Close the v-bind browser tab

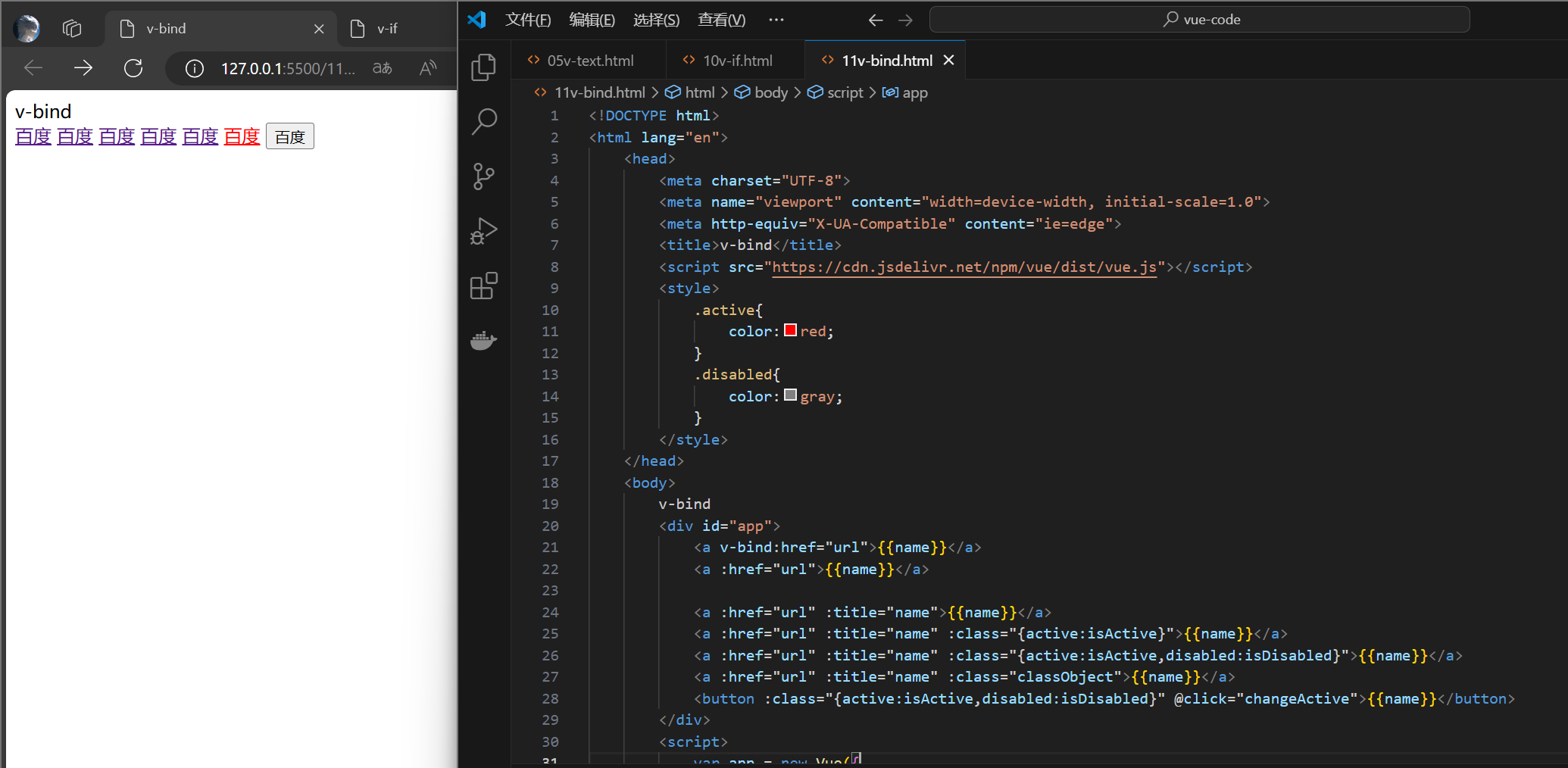pyautogui.click(x=319, y=29)
